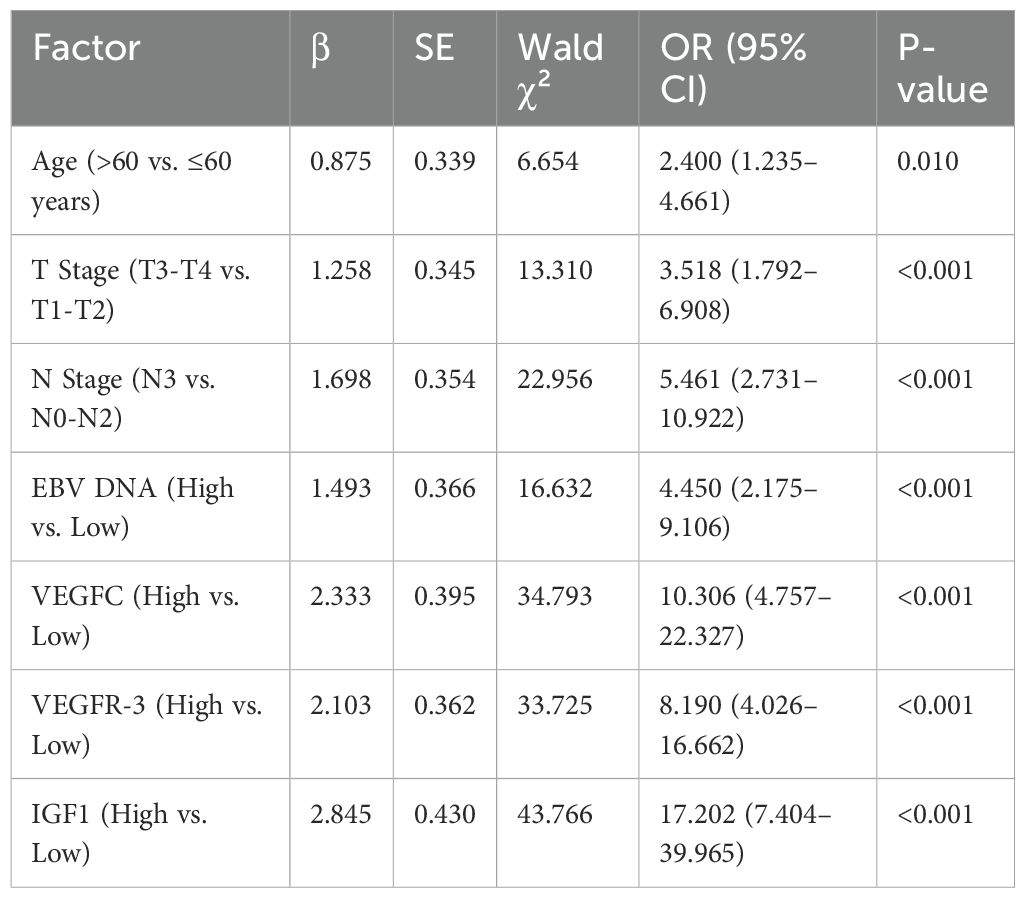1025x898 pixels.
Task: Select the IGF1 (High vs. Low) cell
Action: (x=120, y=834)
